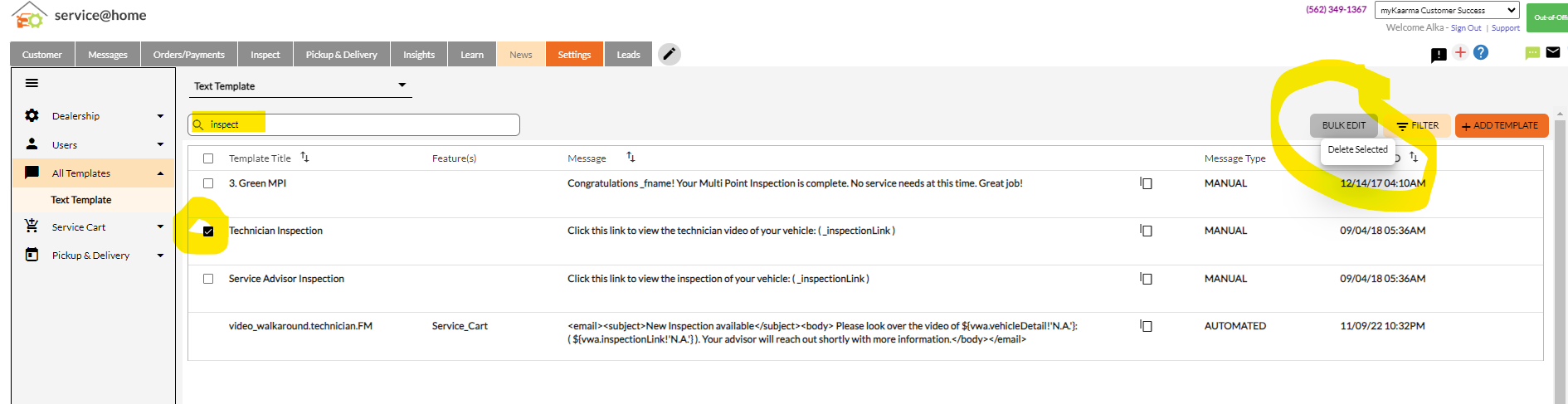Open the Learn tab
The image size is (1568, 404).
(x=472, y=55)
